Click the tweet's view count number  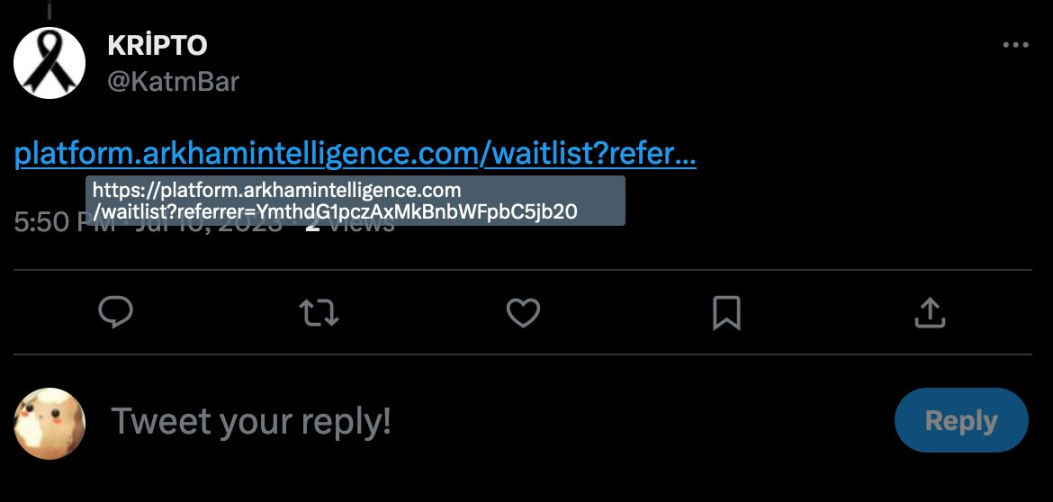[x=312, y=226]
